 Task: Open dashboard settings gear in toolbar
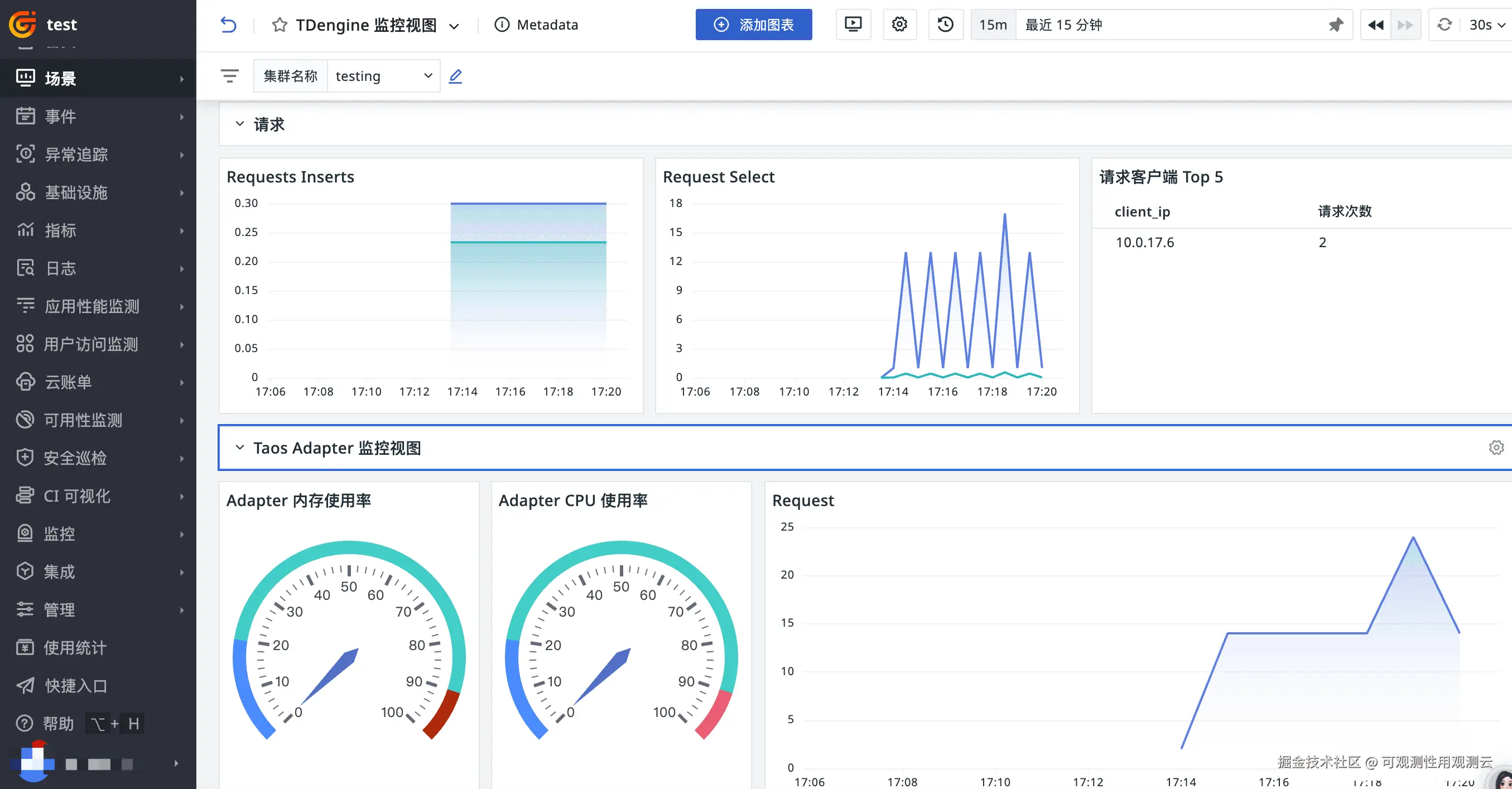899,25
